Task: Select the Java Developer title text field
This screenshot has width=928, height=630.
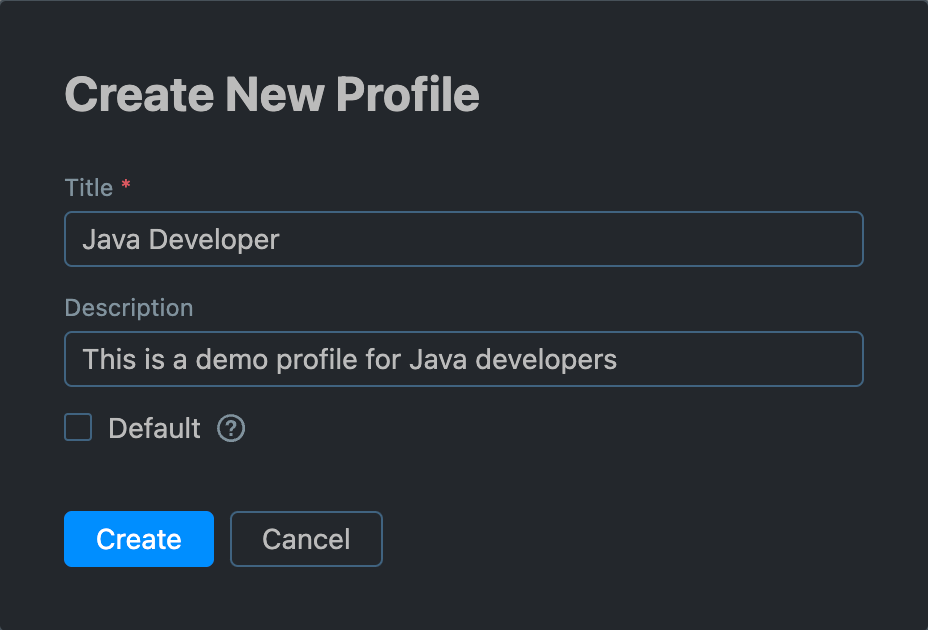Action: point(463,239)
